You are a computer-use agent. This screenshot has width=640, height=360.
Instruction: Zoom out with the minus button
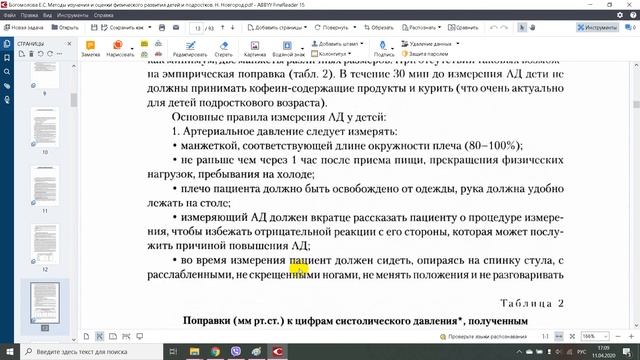click(x=618, y=336)
